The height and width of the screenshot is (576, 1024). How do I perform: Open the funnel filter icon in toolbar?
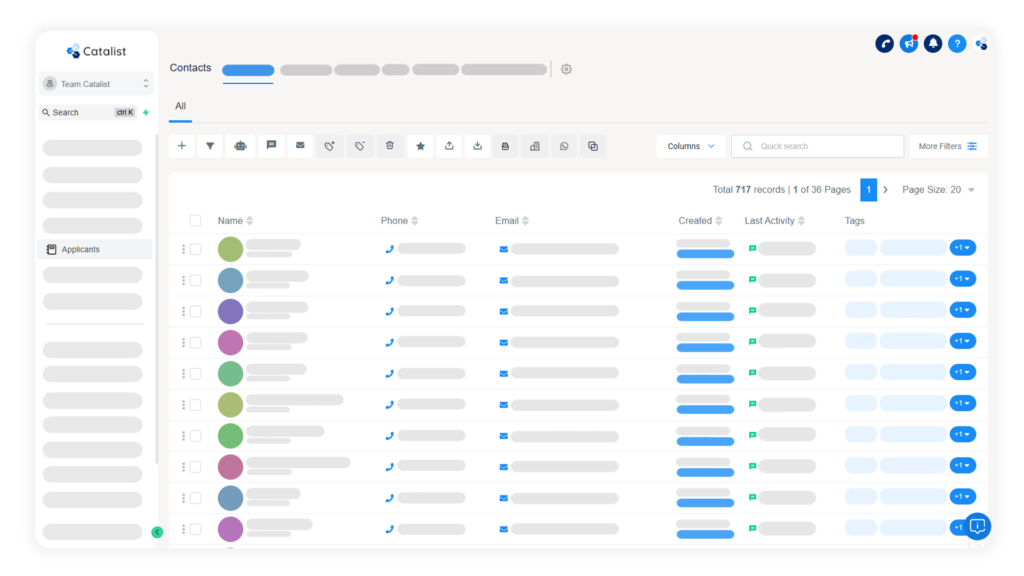pyautogui.click(x=210, y=146)
